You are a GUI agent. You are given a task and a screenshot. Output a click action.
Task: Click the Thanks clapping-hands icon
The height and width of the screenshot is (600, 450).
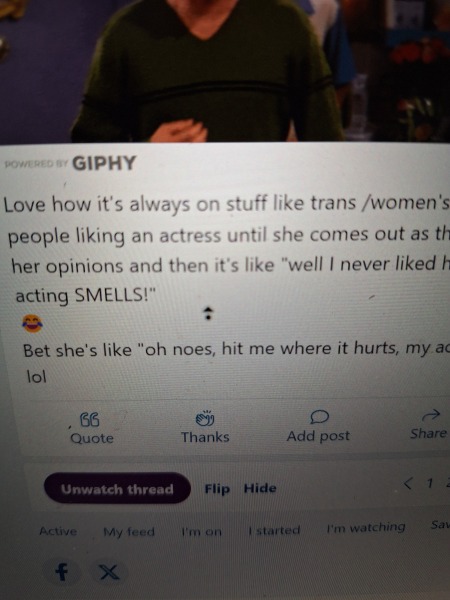coord(205,418)
